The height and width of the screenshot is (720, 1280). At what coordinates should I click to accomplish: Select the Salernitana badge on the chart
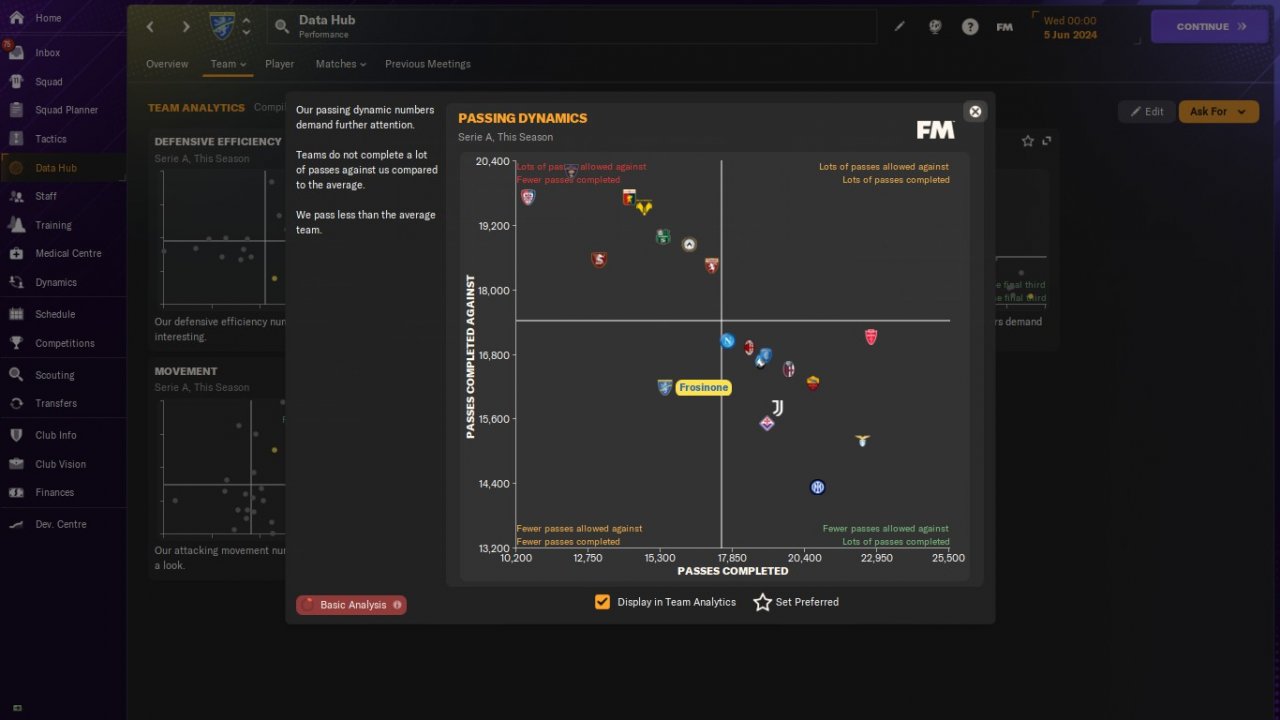click(599, 260)
